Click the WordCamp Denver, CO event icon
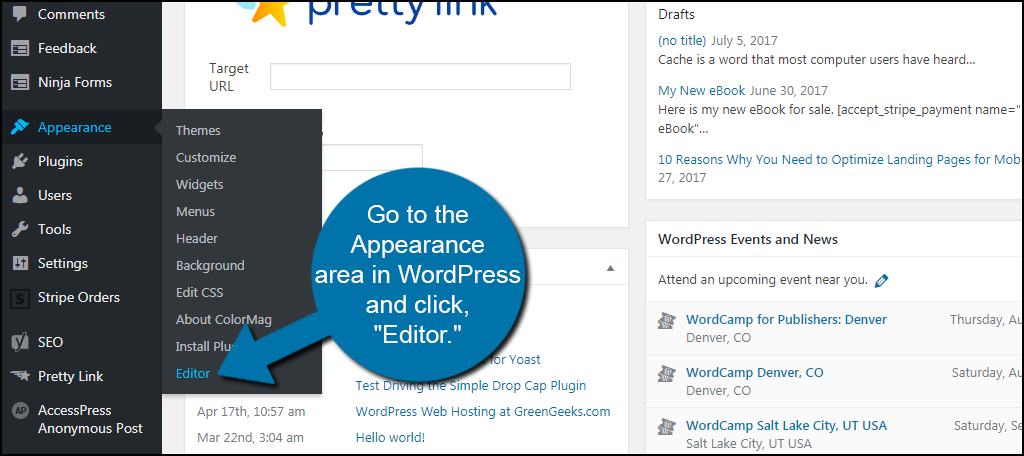The height and width of the screenshot is (456, 1024). (x=666, y=373)
